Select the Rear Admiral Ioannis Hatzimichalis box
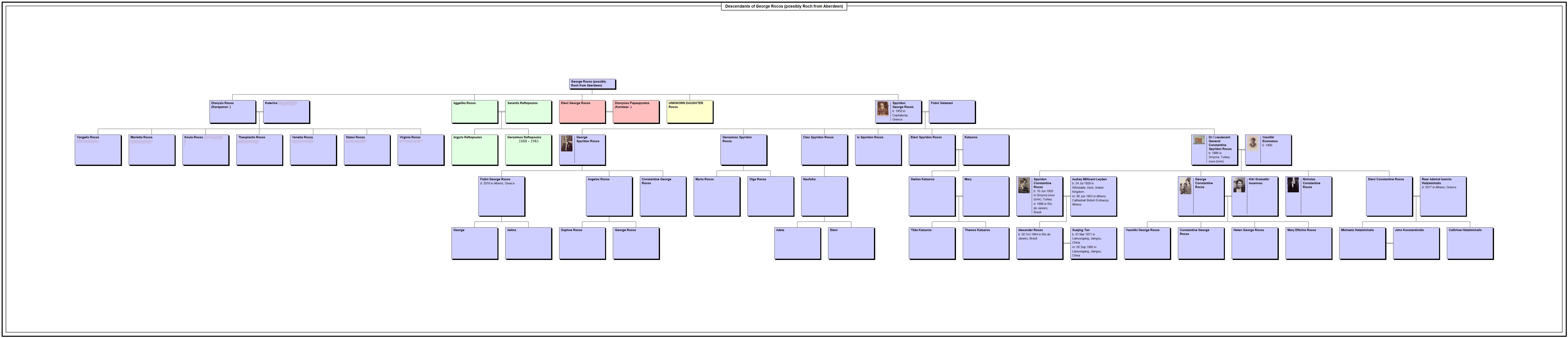 point(1443,196)
